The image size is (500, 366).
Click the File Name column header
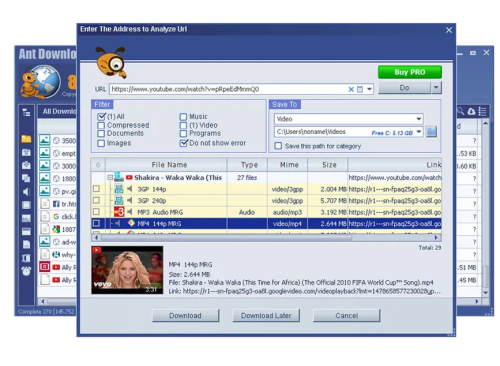pos(167,165)
